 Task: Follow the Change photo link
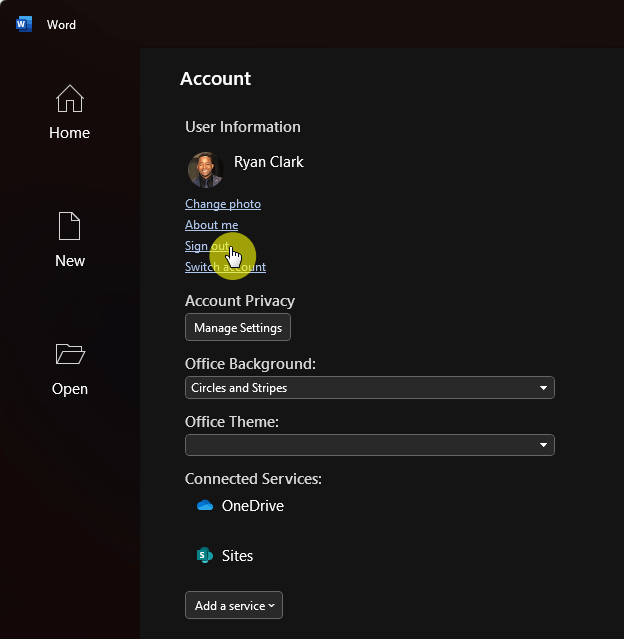223,204
